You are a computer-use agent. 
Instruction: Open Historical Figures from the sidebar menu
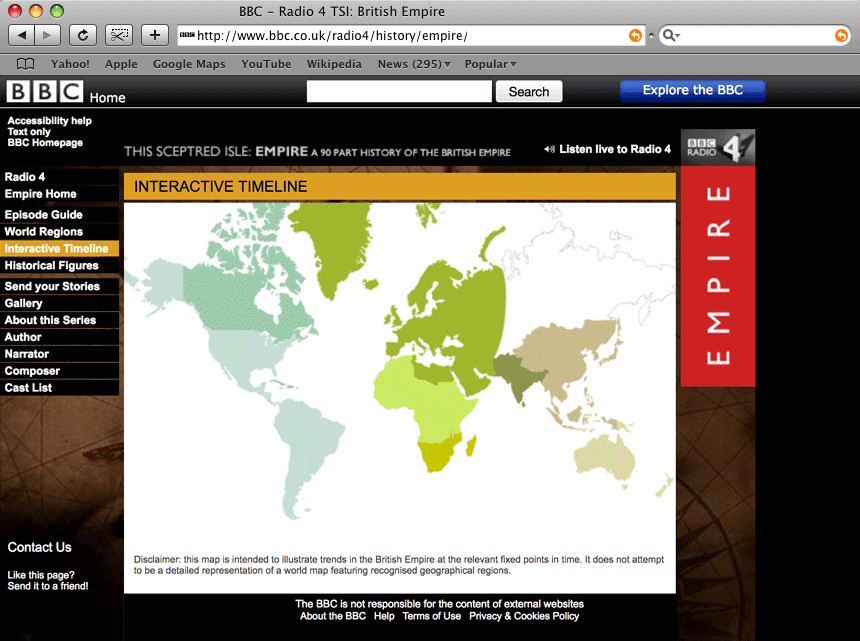[52, 266]
